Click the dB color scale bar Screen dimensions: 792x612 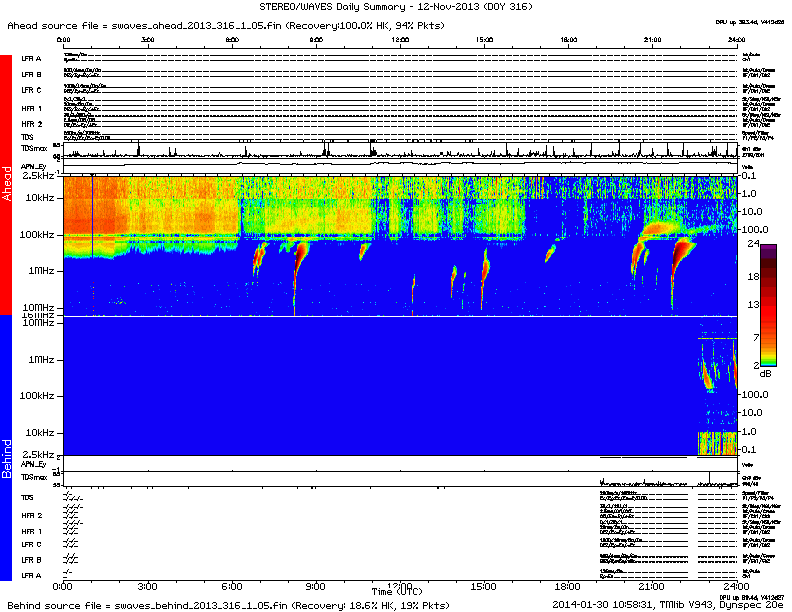[x=769, y=305]
